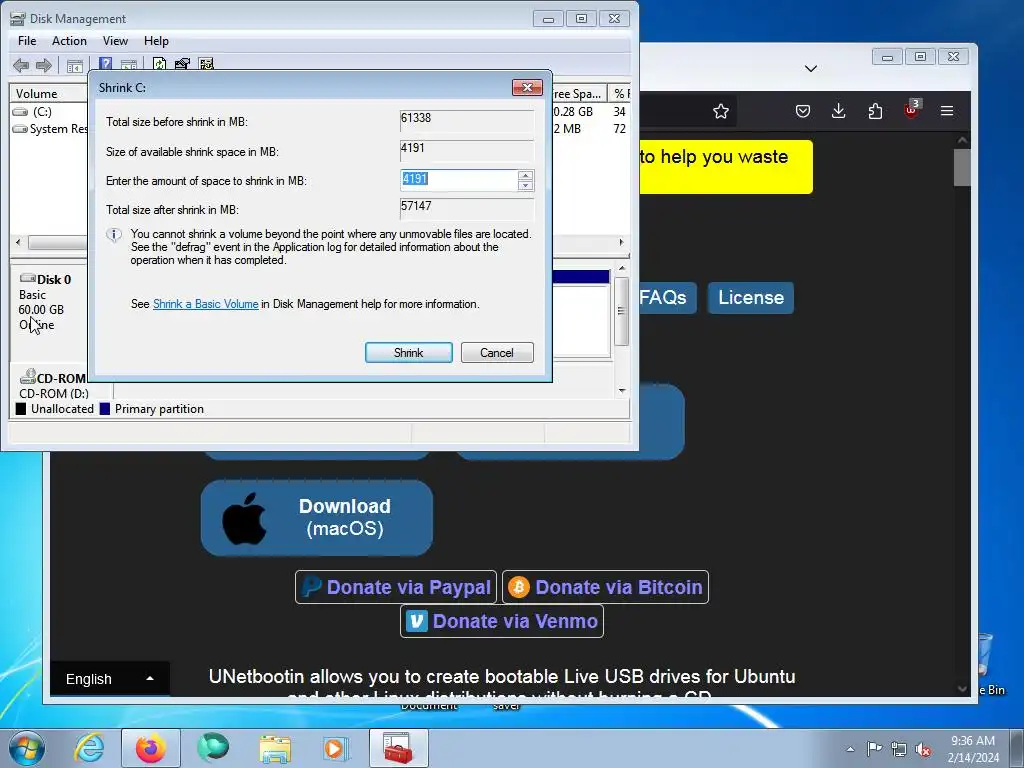The height and width of the screenshot is (768, 1024).
Task: Click the Forward arrow in Disk Management toolbar
Action: point(44,65)
